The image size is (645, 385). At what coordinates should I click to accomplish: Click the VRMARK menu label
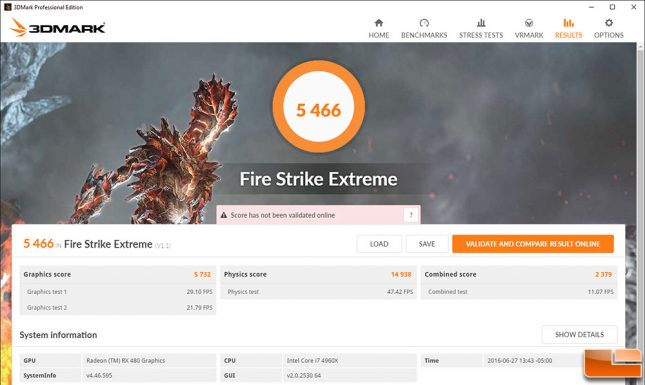529,35
